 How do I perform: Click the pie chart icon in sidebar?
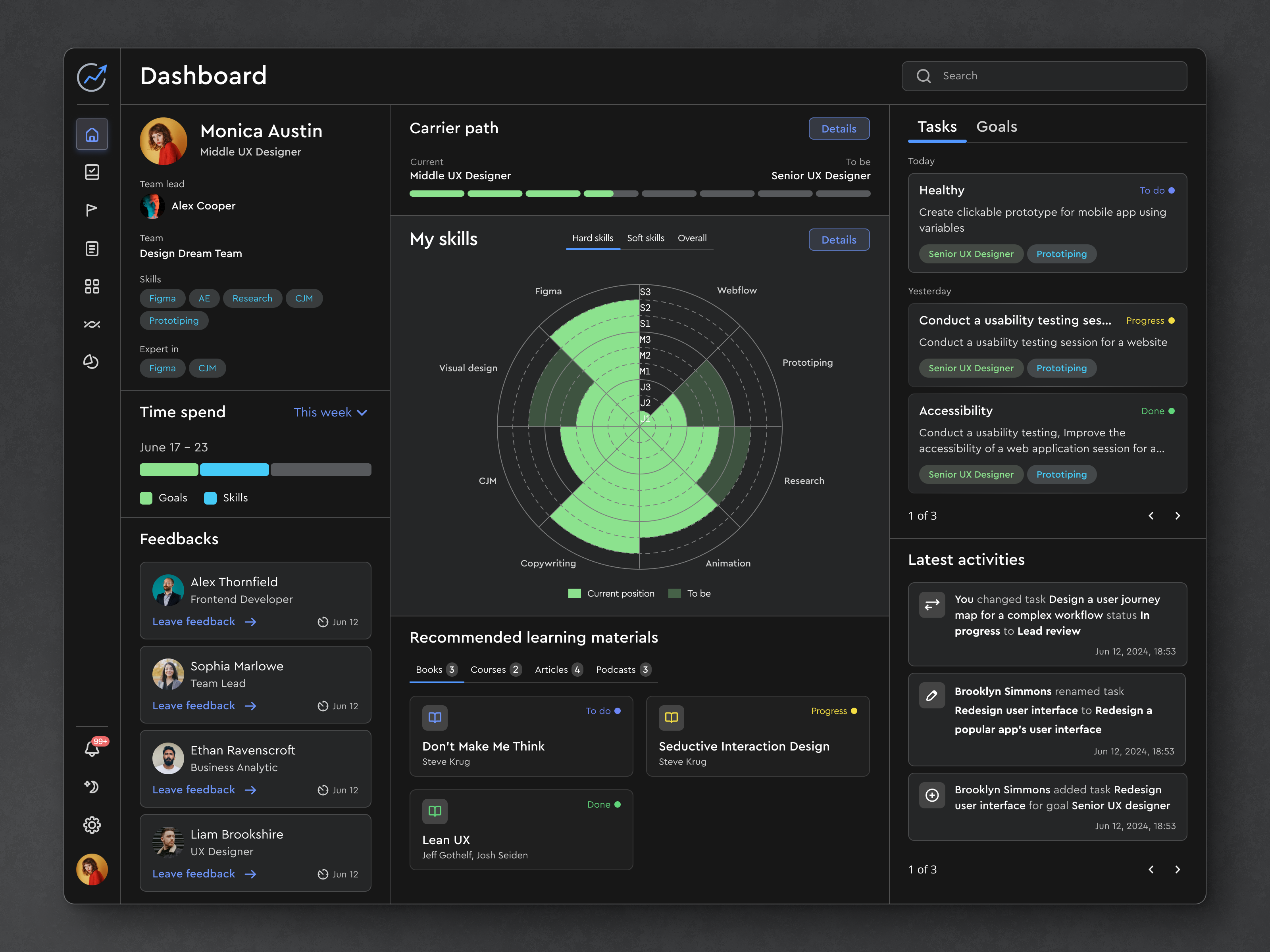92,362
